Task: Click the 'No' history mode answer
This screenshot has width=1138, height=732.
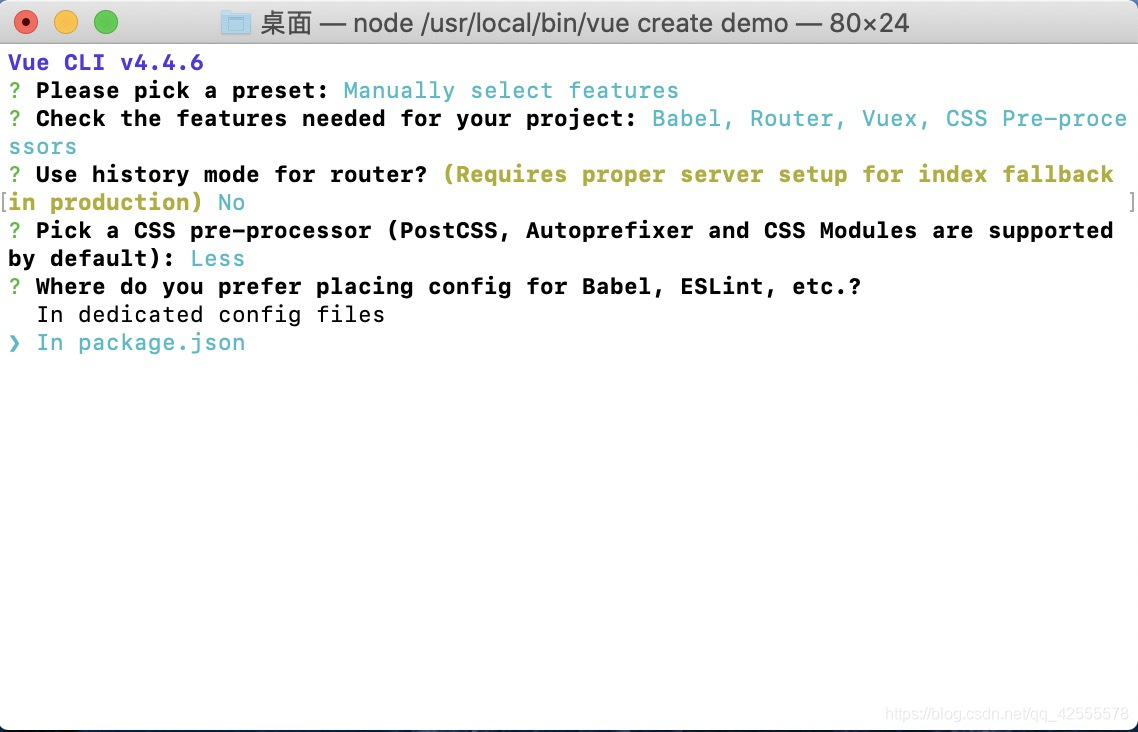Action: coord(232,202)
